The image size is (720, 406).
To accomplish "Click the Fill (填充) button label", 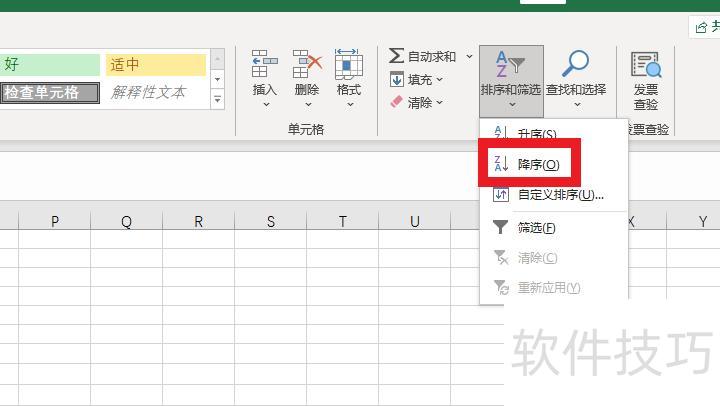I will (420, 80).
